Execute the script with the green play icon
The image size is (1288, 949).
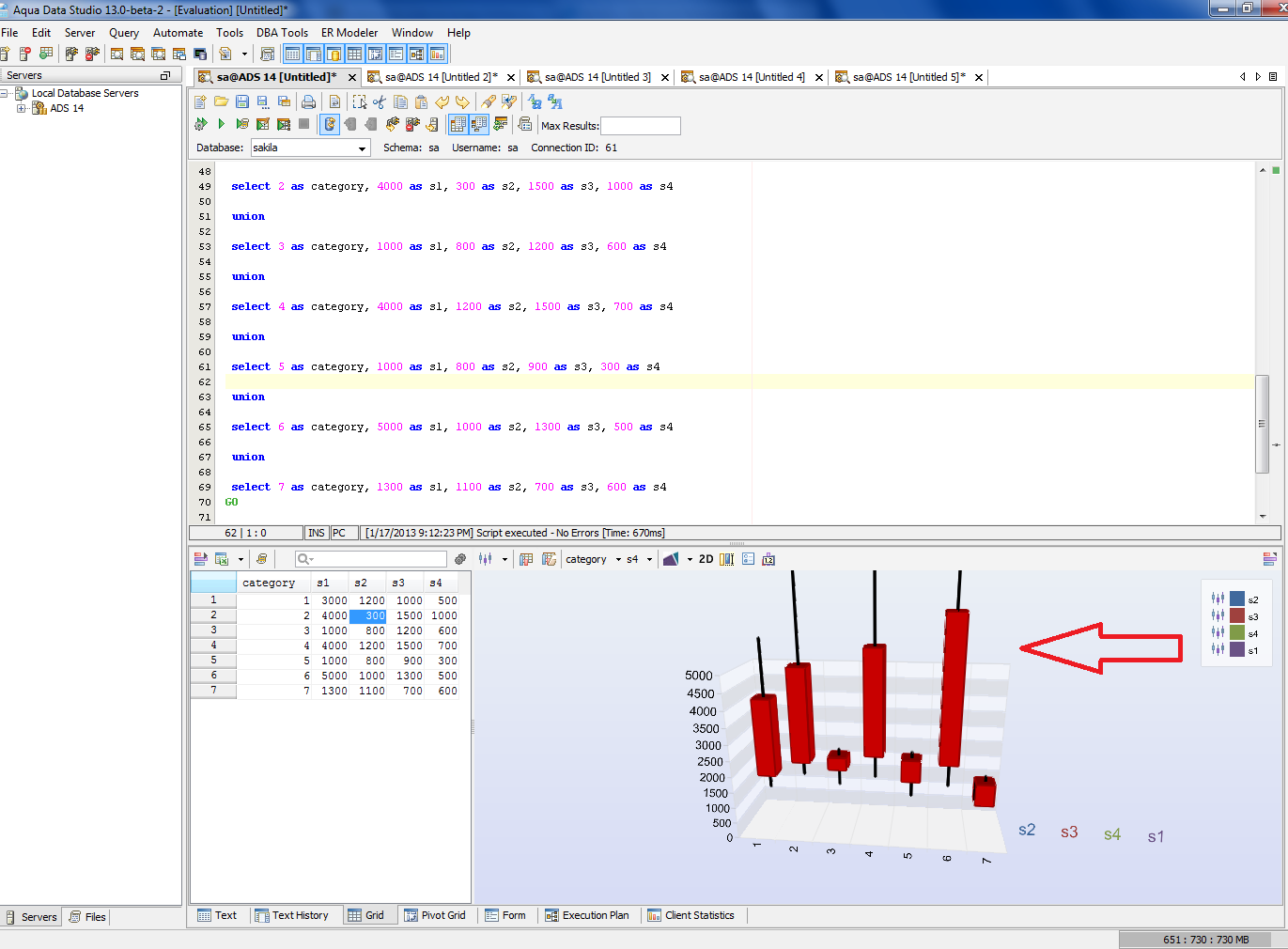click(222, 124)
